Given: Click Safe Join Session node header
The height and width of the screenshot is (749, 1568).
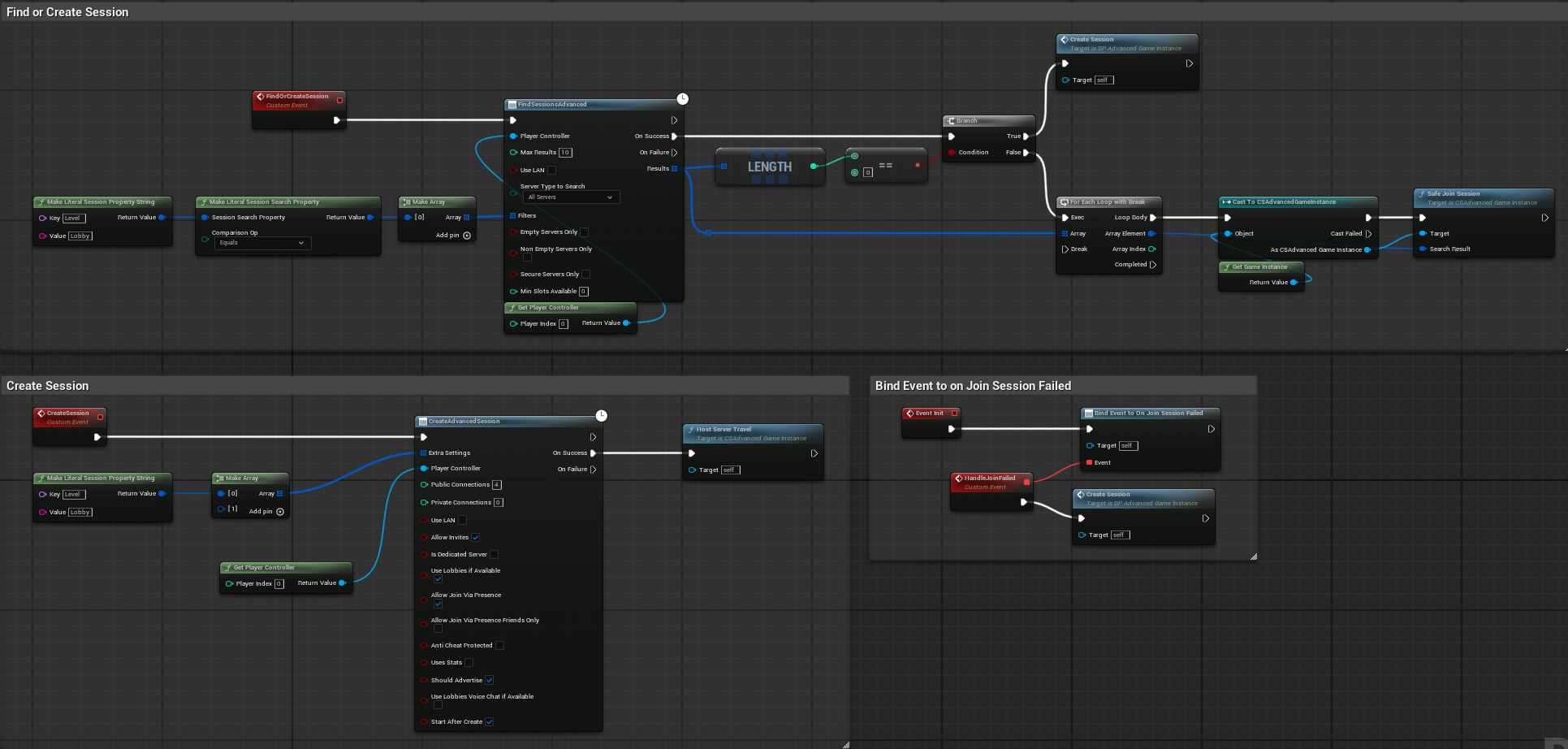Looking at the screenshot, I should (1484, 197).
